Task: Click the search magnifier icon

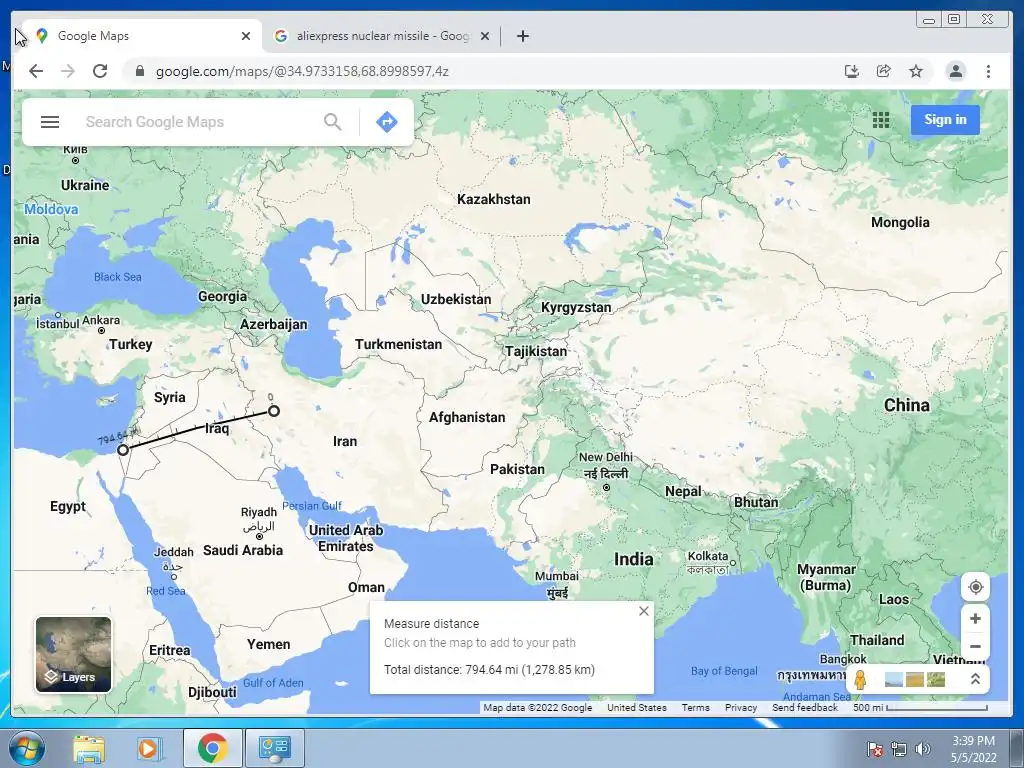Action: [332, 121]
